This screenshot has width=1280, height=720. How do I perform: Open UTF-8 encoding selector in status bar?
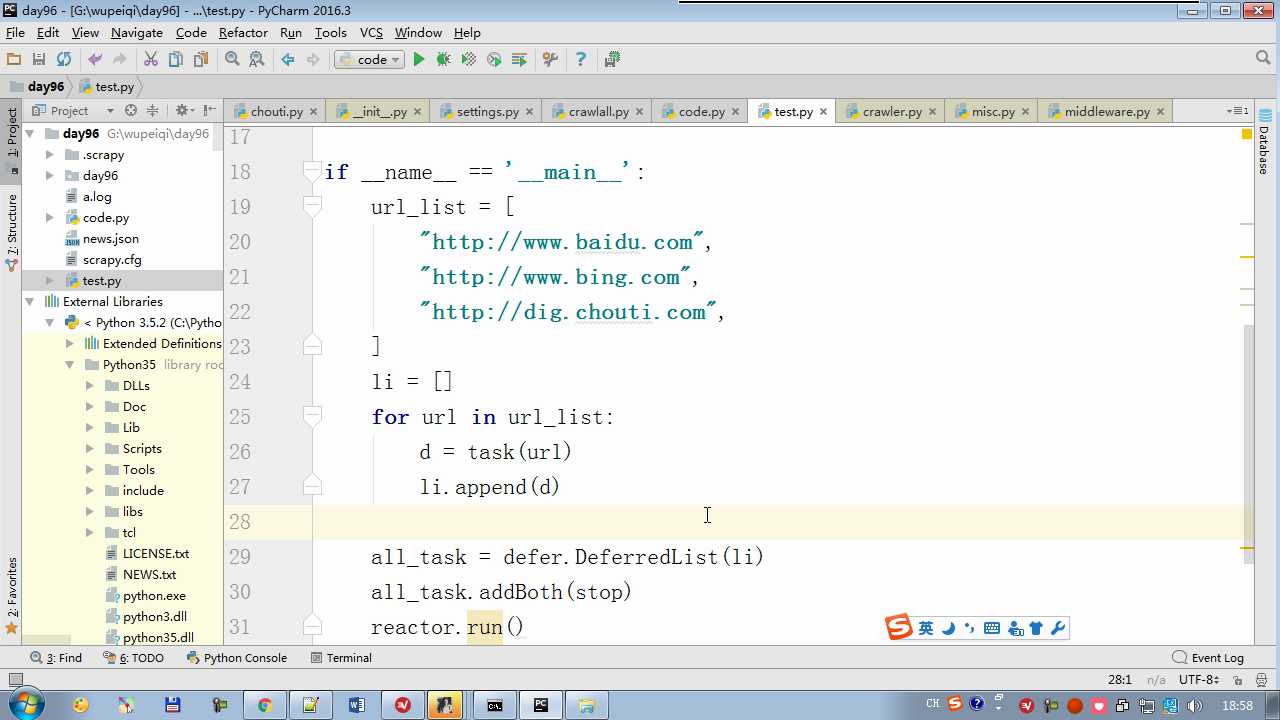point(1198,680)
